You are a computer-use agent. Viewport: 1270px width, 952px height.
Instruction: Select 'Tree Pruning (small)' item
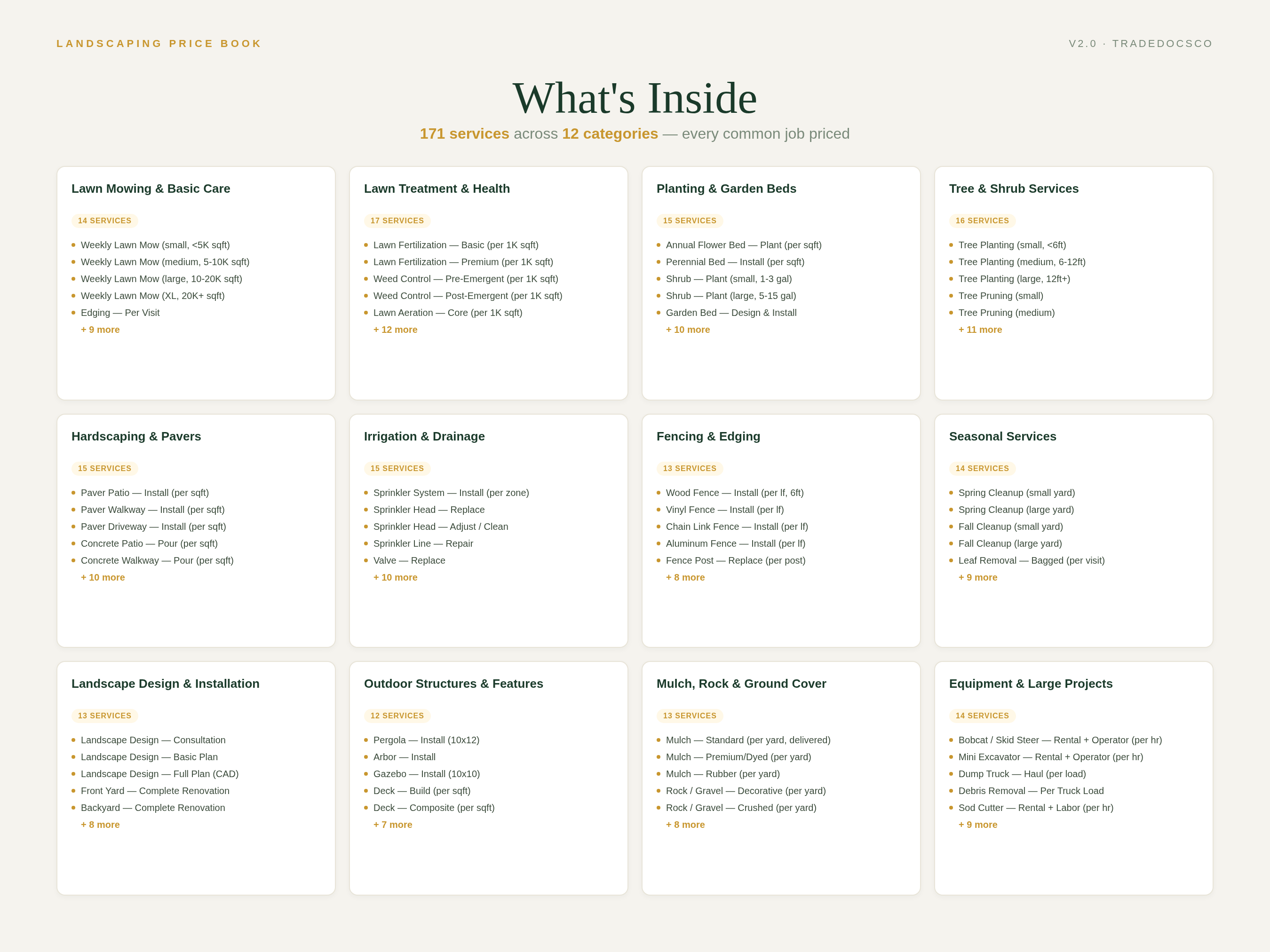click(1001, 296)
